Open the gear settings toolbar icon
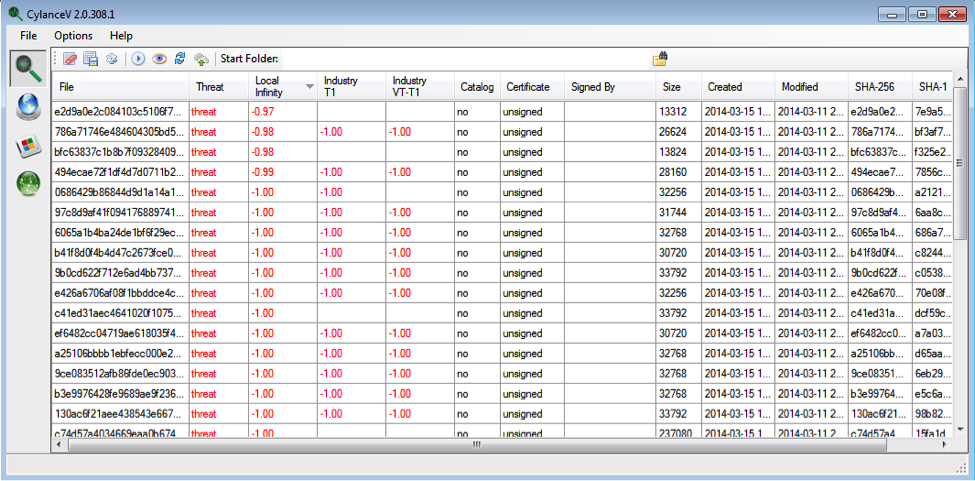The image size is (975, 481). pyautogui.click(x=111, y=59)
